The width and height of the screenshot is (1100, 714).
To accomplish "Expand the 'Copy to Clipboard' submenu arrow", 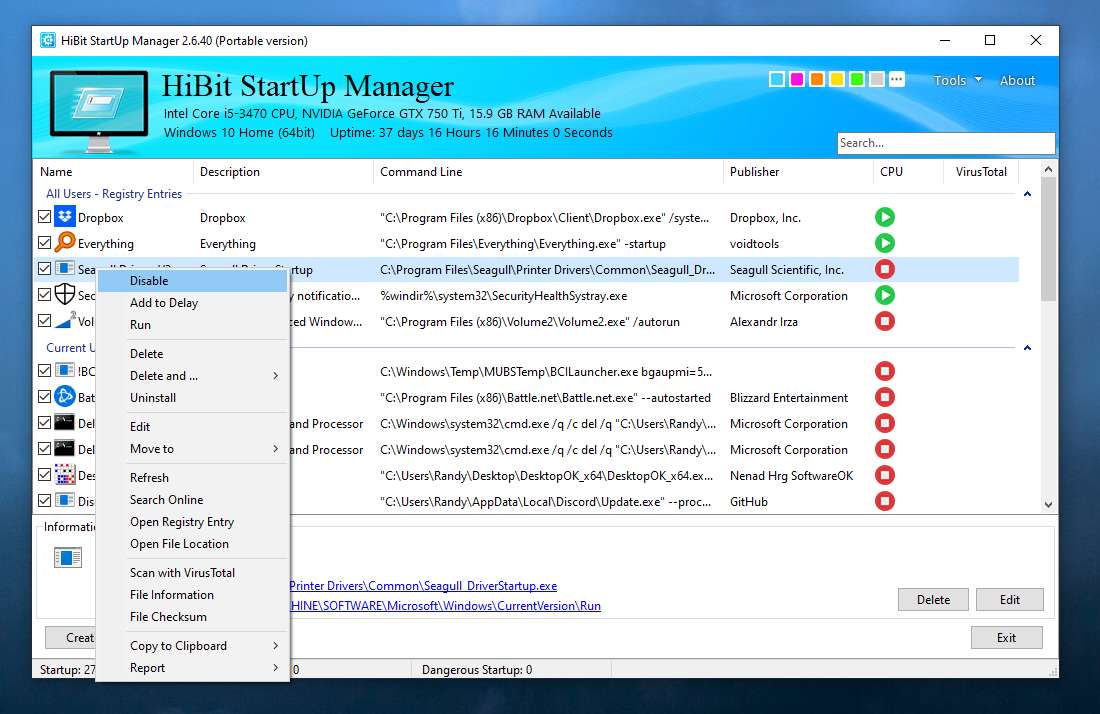I will click(x=276, y=646).
